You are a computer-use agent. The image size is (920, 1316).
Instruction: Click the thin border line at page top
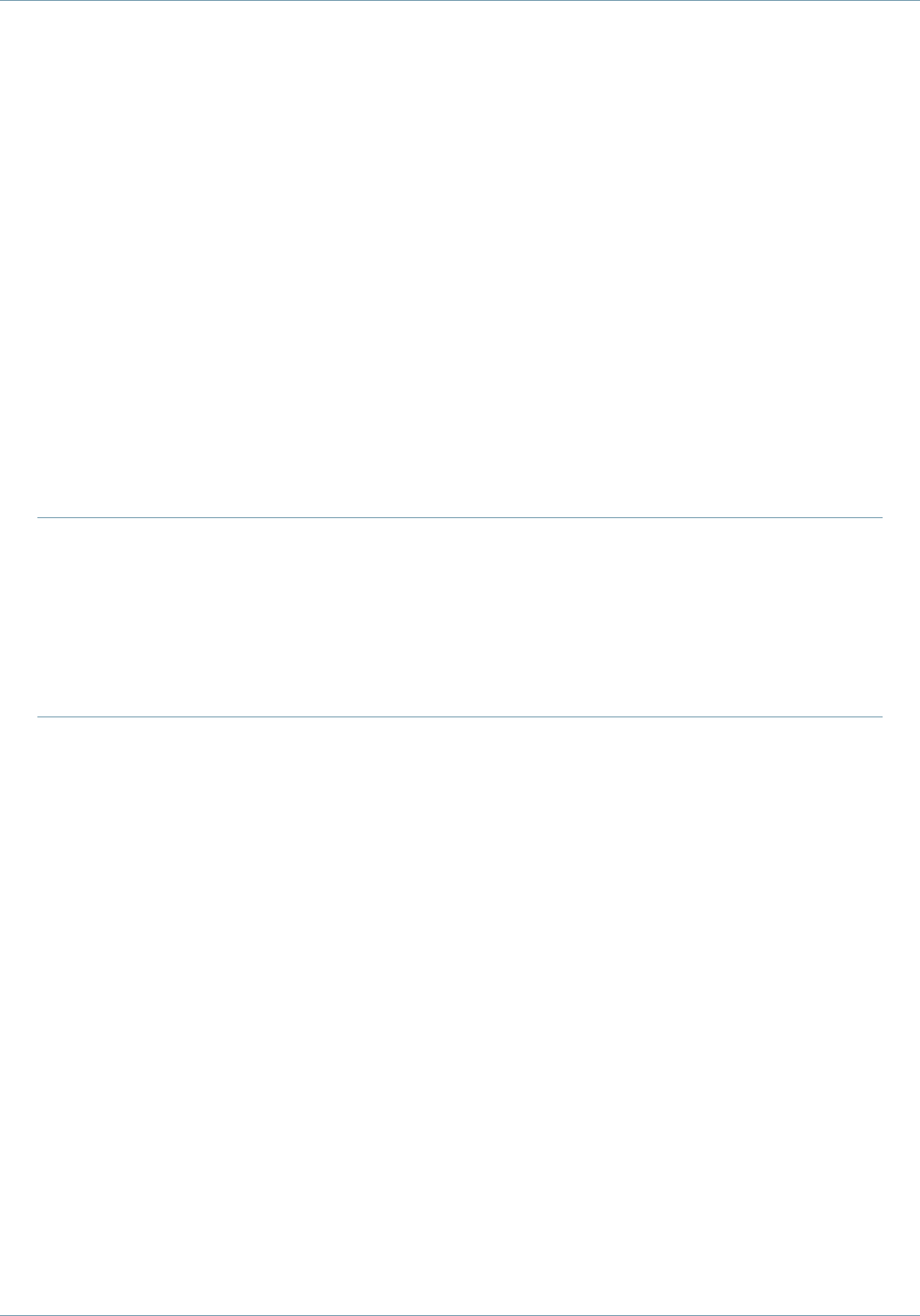tap(459, 0)
